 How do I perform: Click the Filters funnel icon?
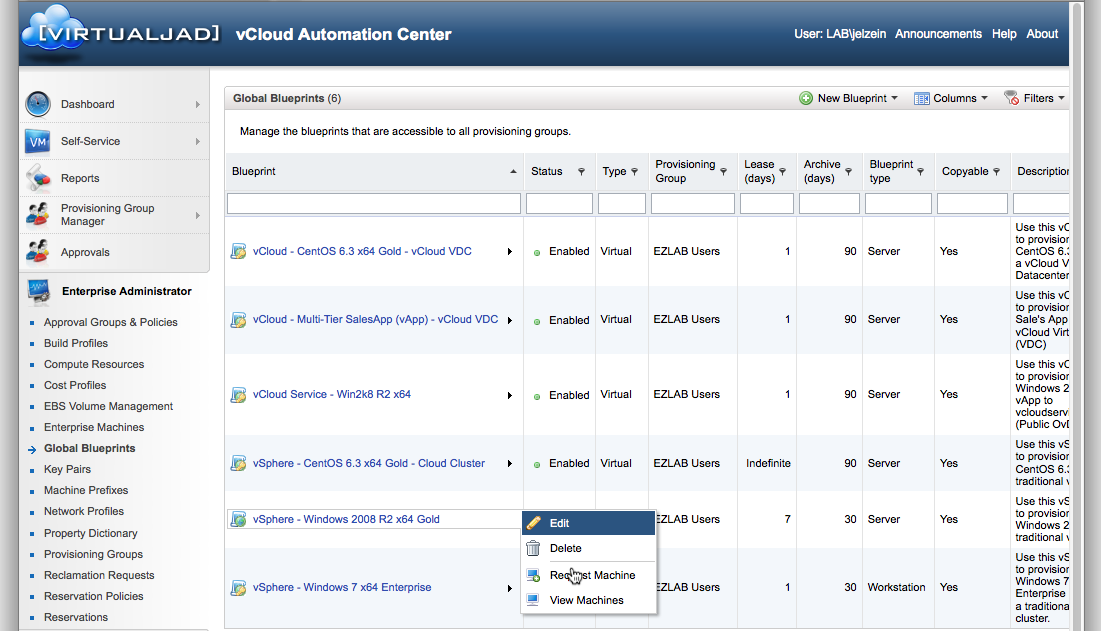(x=1012, y=98)
